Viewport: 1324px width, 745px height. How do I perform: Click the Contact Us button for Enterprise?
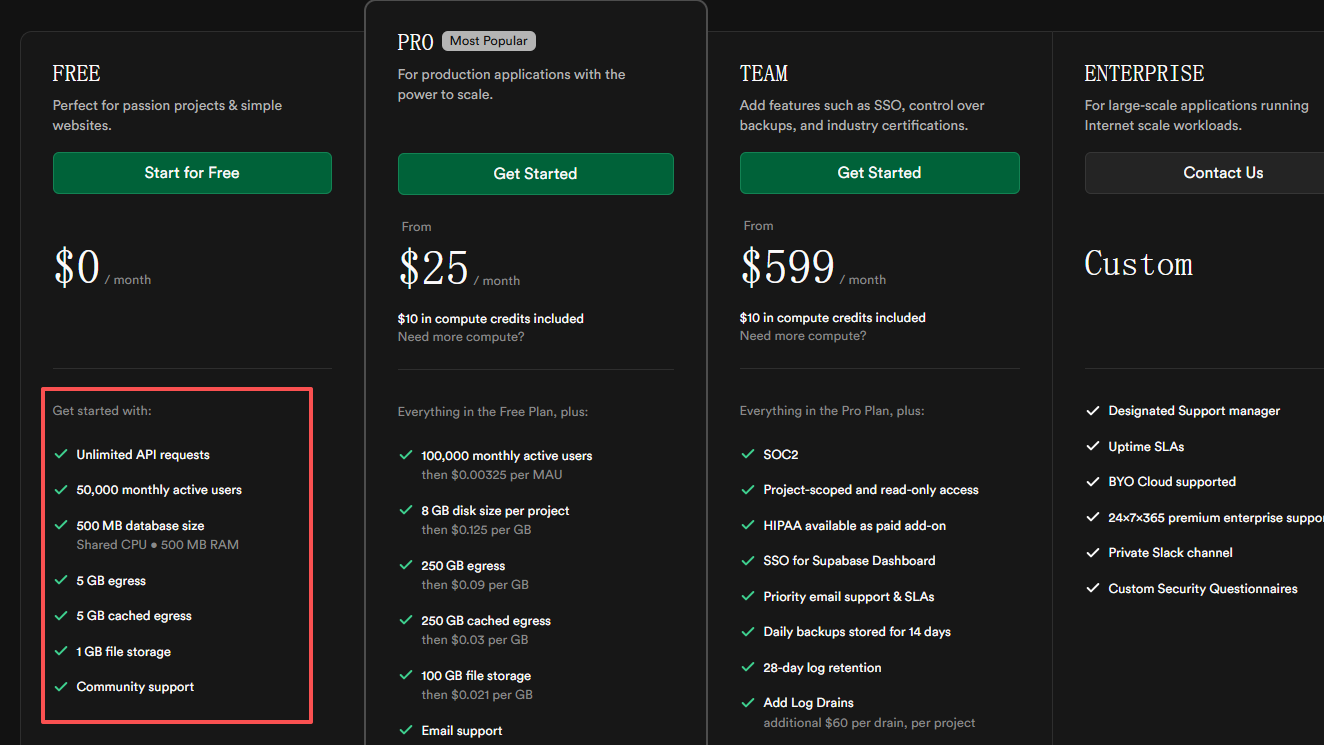[x=1222, y=173]
